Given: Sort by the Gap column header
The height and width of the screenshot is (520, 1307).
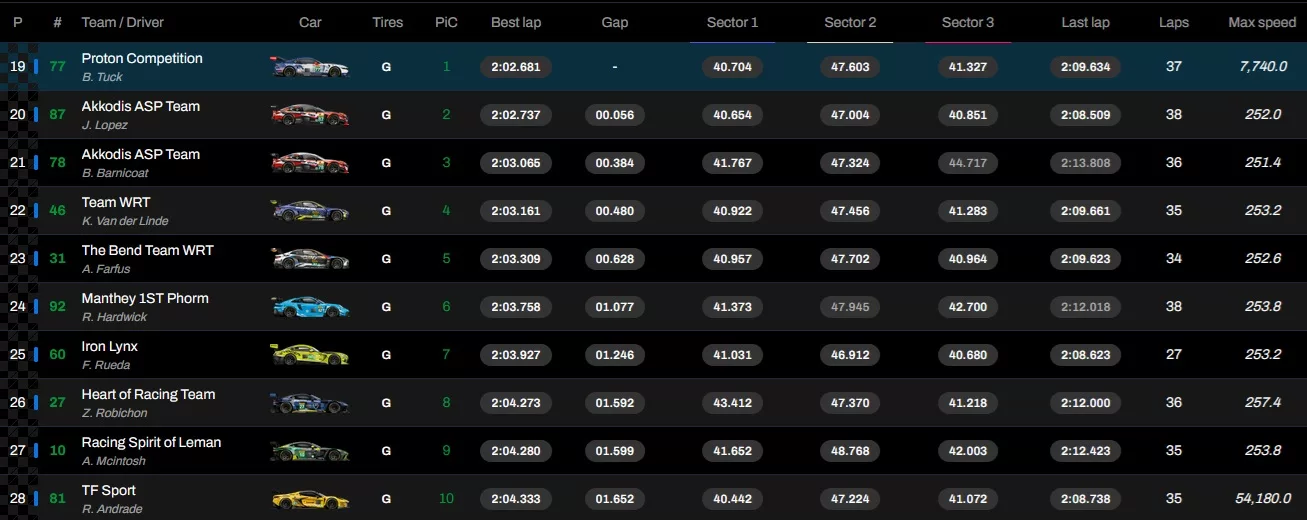Looking at the screenshot, I should (615, 22).
